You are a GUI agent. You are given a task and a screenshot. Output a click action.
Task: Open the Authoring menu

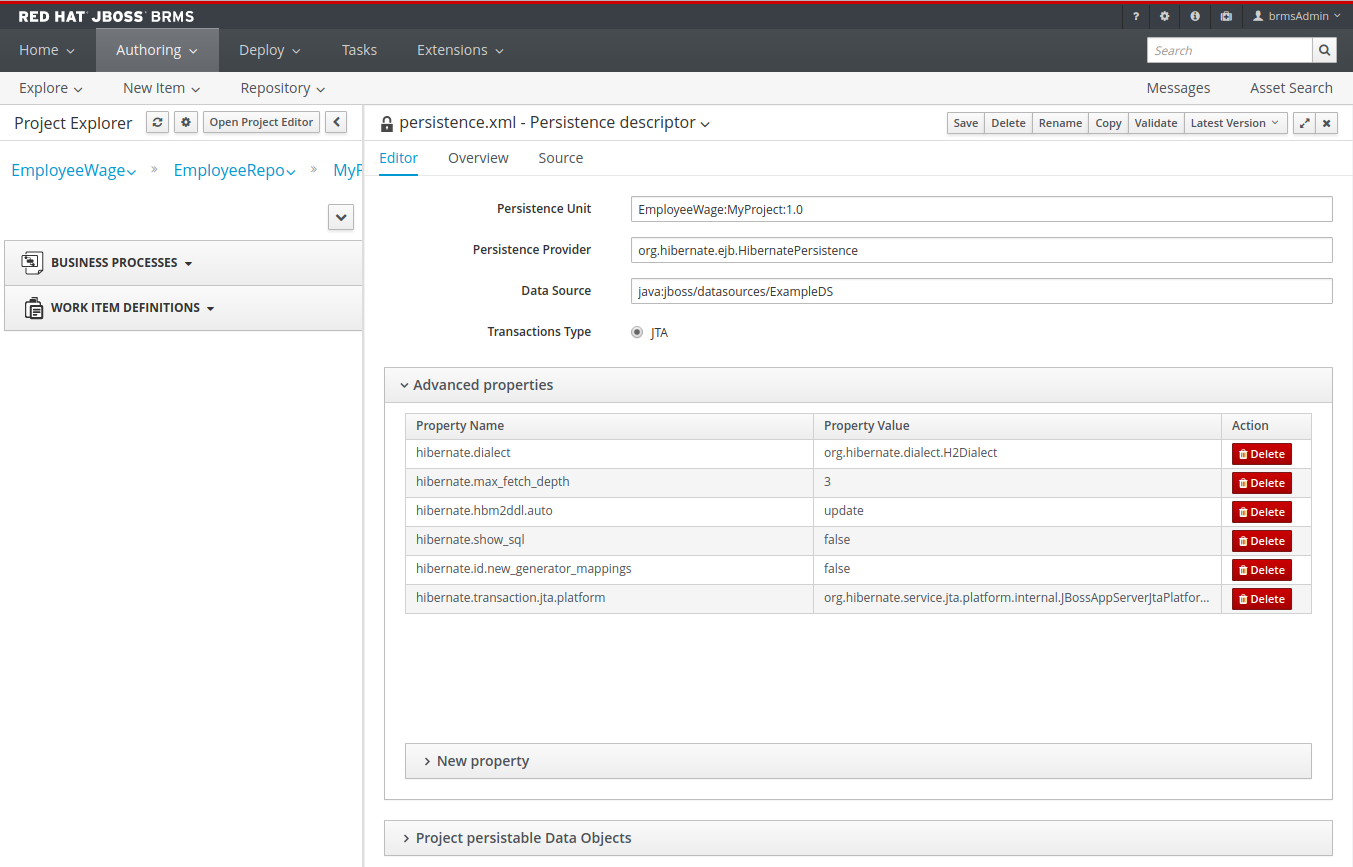tap(157, 50)
